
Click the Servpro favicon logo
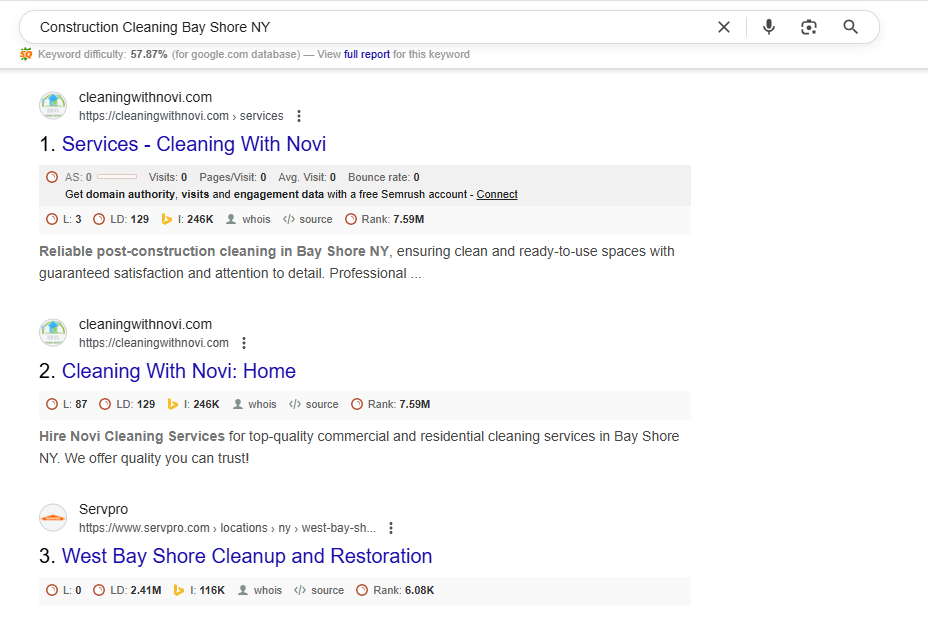(x=53, y=518)
